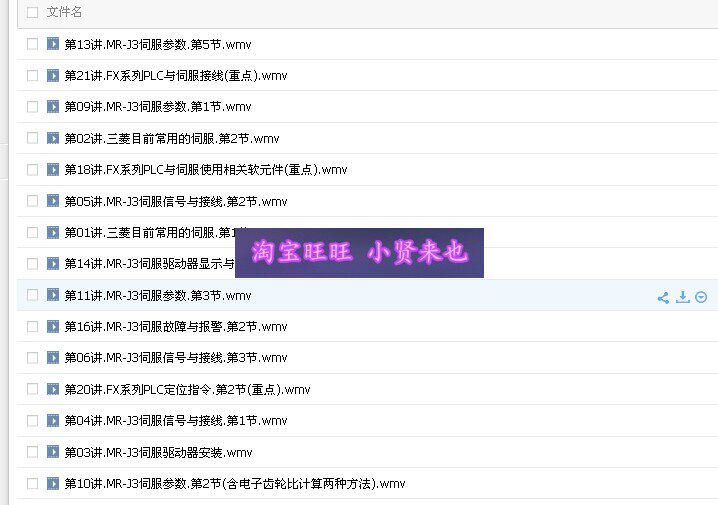Check box for 第04讲 信号与接线.第1节
The height and width of the screenshot is (505, 718).
(x=32, y=421)
